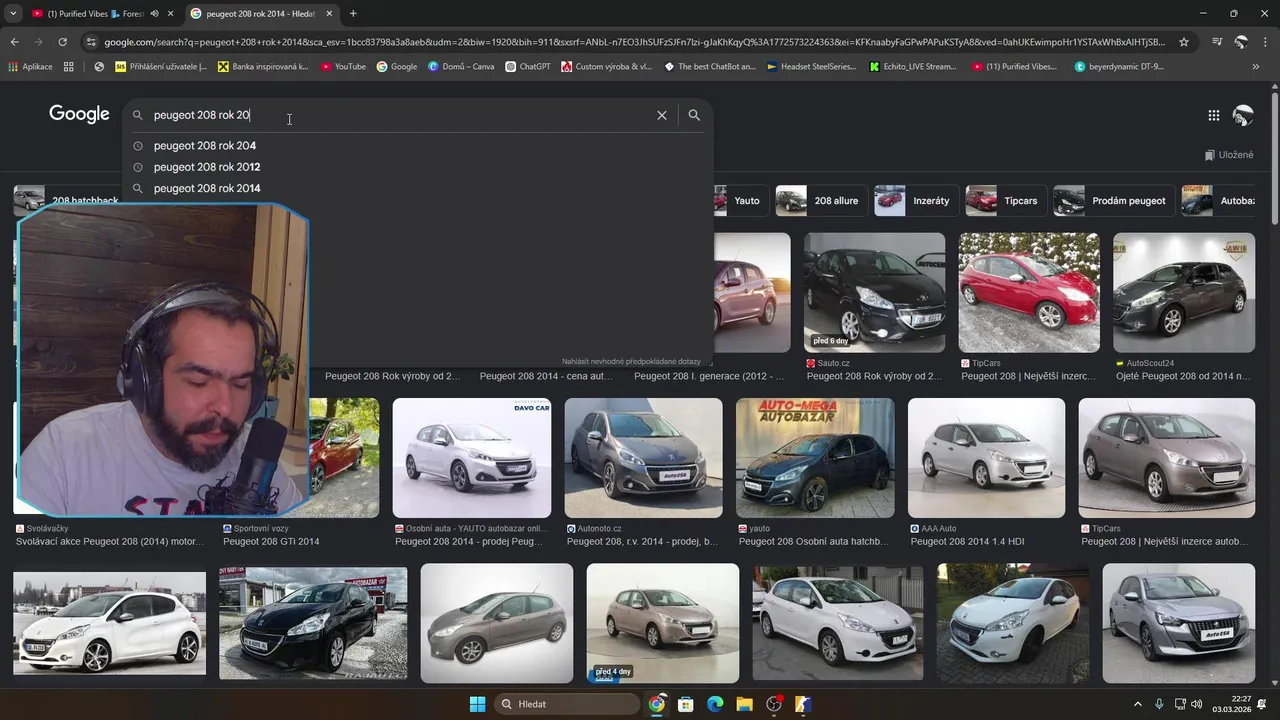Image resolution: width=1280 pixels, height=720 pixels.
Task: Open a new browser tab
Action: tap(353, 13)
